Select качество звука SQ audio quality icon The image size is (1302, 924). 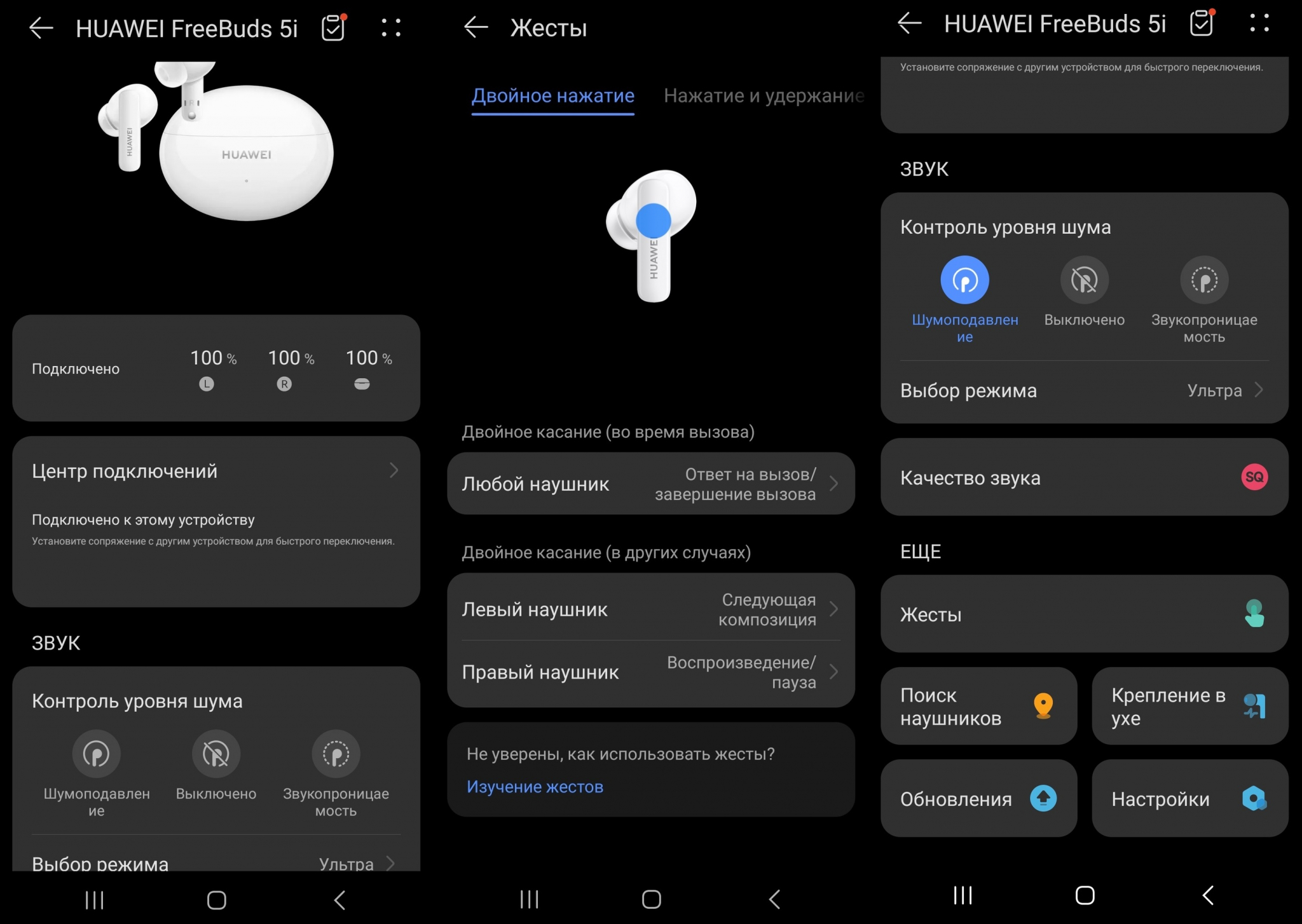point(1253,476)
